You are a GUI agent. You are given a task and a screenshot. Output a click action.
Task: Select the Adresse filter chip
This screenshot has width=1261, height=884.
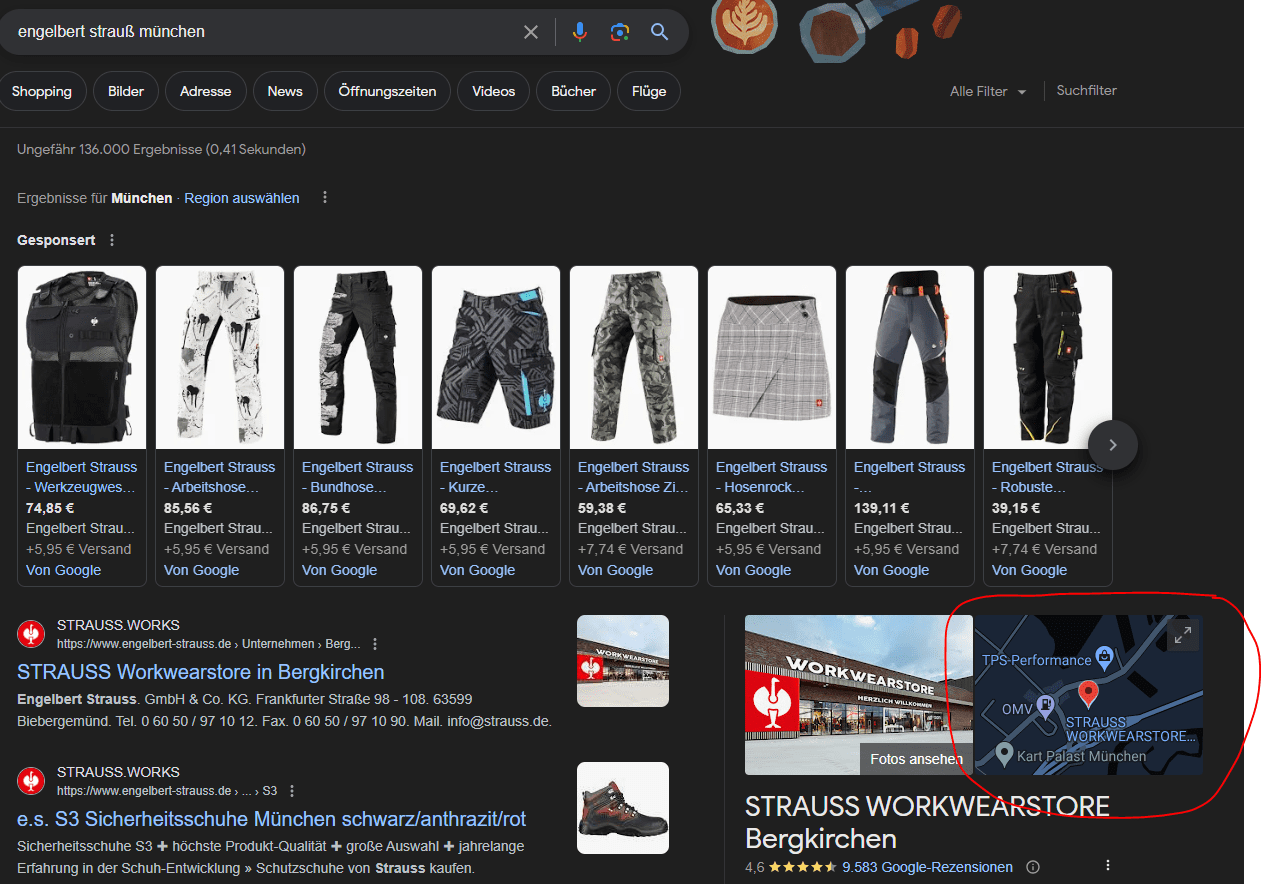tap(205, 91)
